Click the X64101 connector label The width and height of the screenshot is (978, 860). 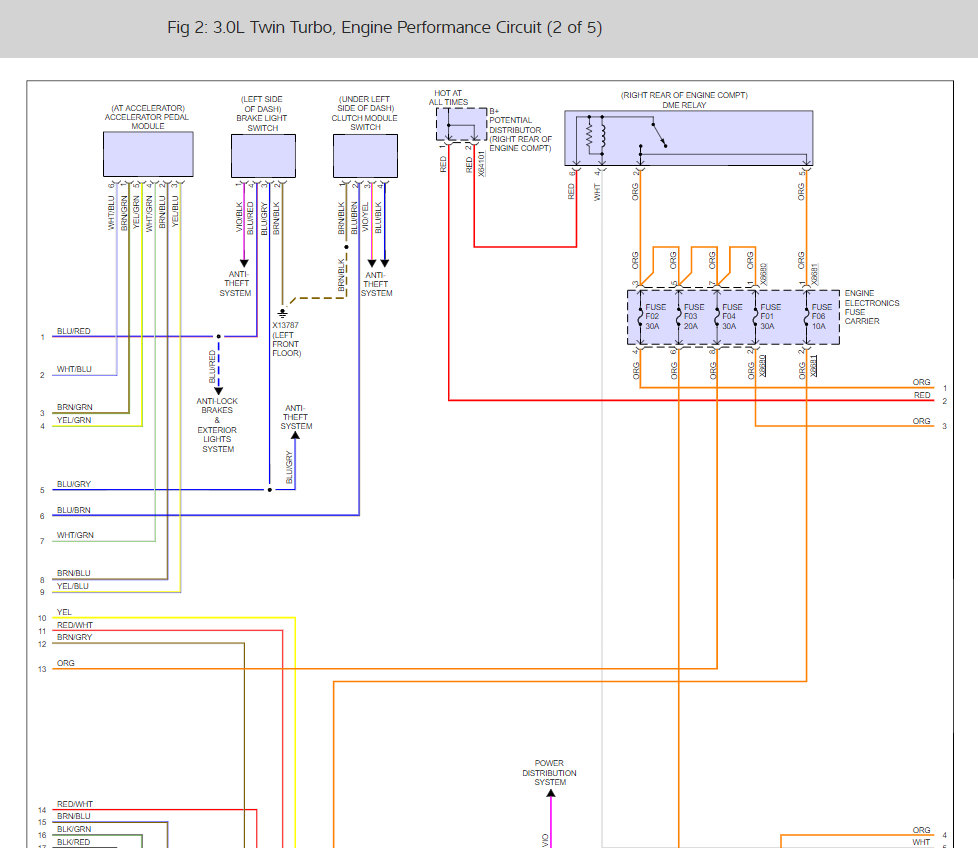pyautogui.click(x=482, y=163)
